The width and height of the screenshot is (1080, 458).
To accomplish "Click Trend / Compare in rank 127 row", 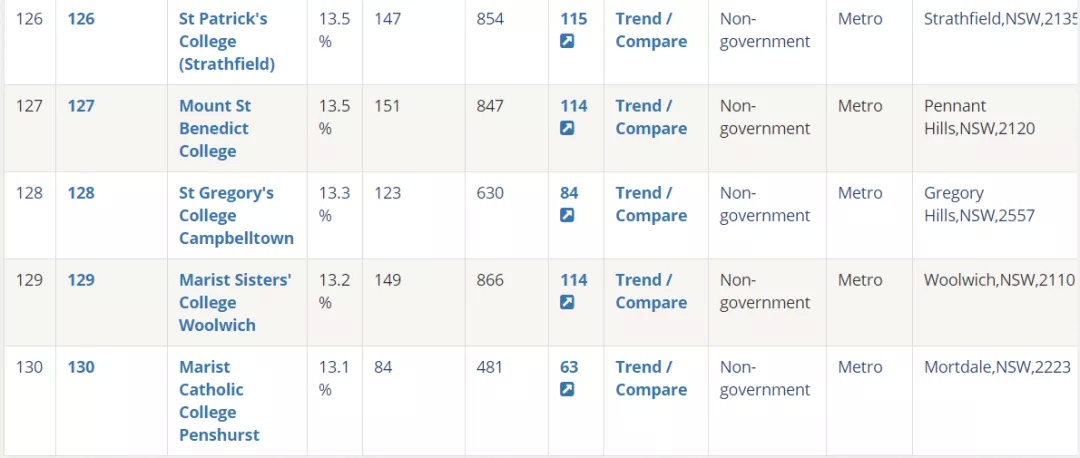I will pyautogui.click(x=651, y=117).
